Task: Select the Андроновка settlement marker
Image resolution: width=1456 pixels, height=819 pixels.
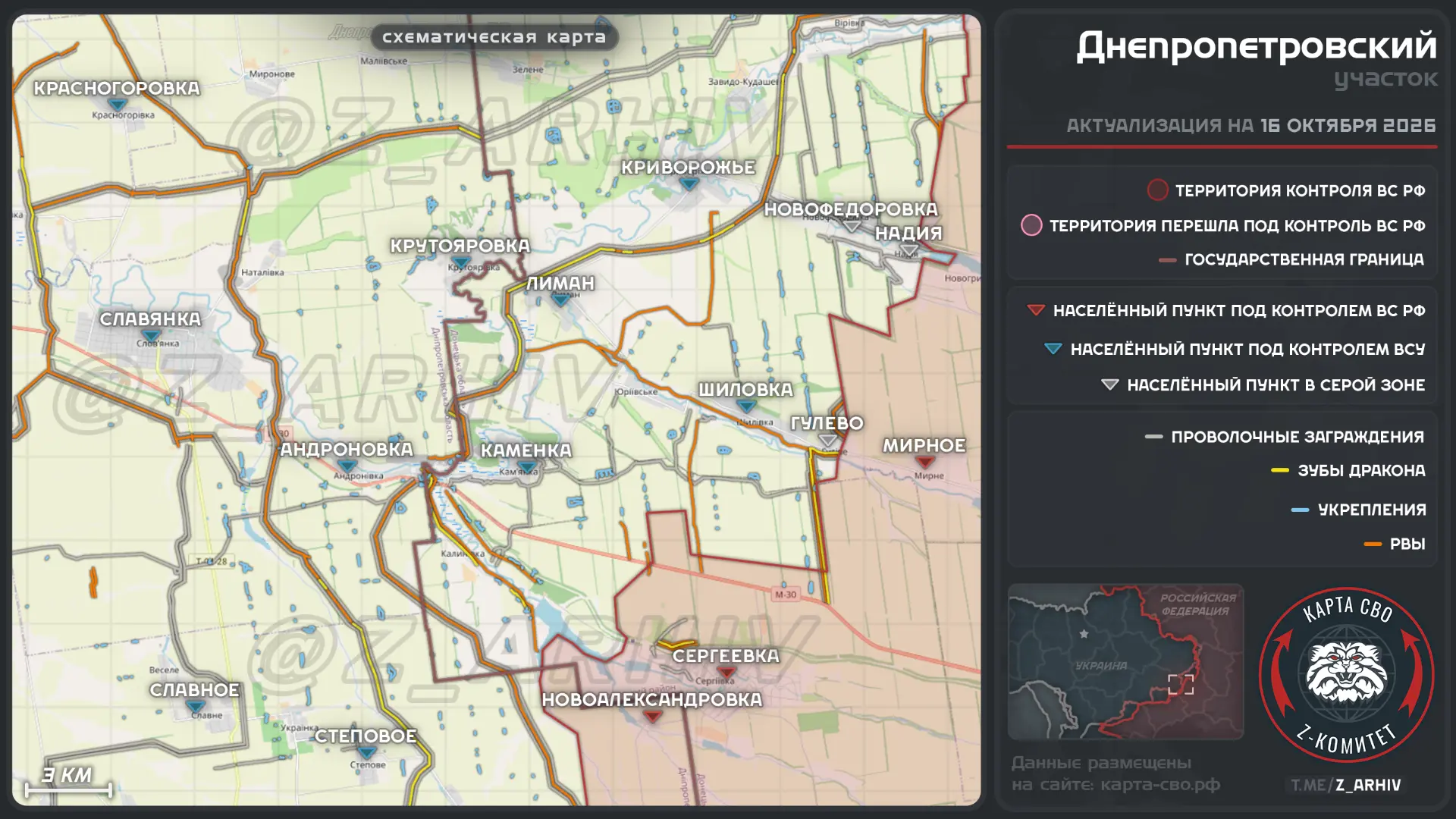Action: point(347,466)
